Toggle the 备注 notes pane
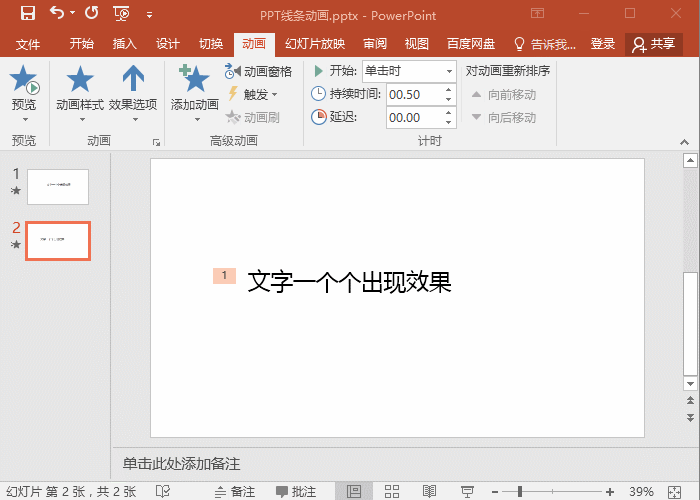The image size is (700, 500). [234, 492]
